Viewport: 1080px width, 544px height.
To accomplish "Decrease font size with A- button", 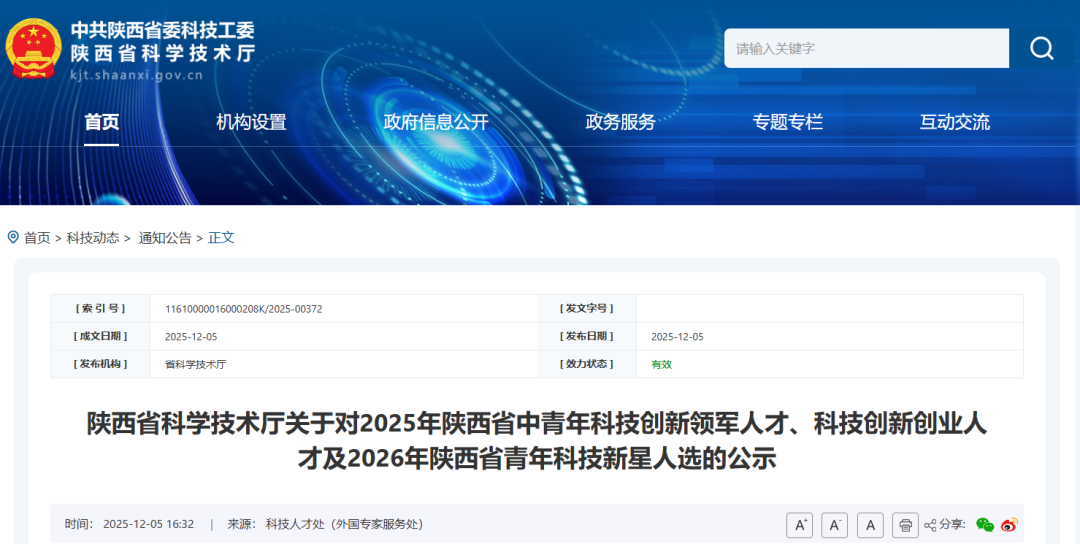I will click(834, 525).
